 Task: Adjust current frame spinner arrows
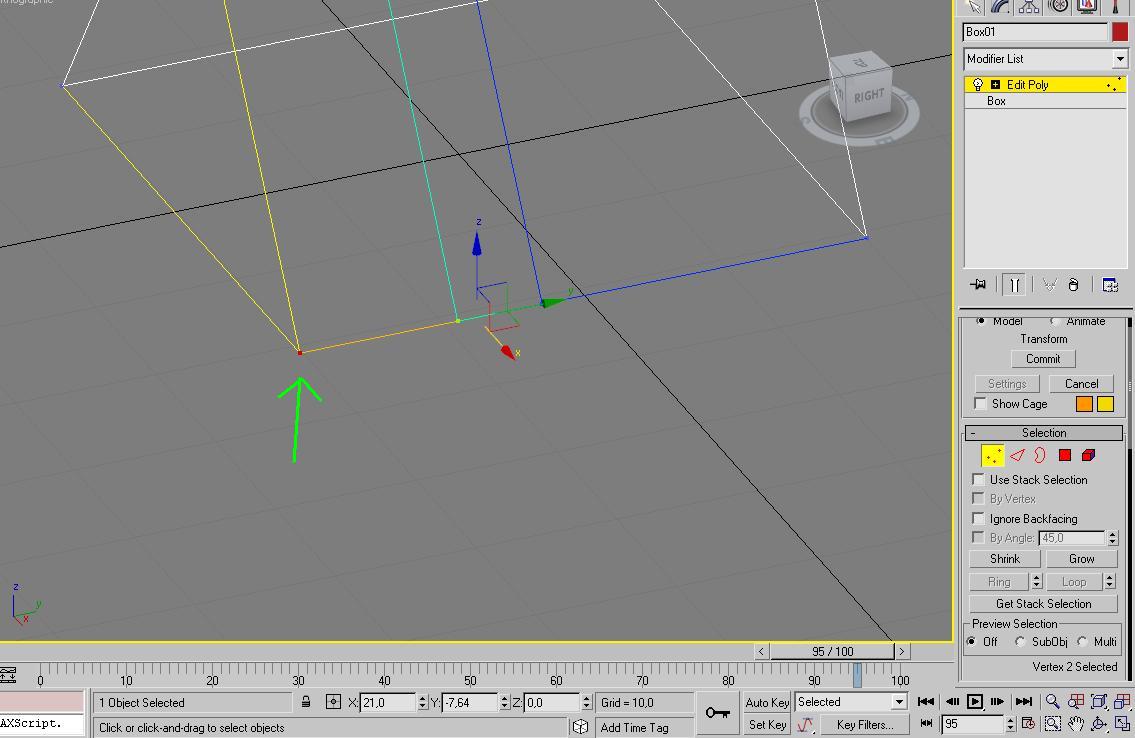(1010, 724)
